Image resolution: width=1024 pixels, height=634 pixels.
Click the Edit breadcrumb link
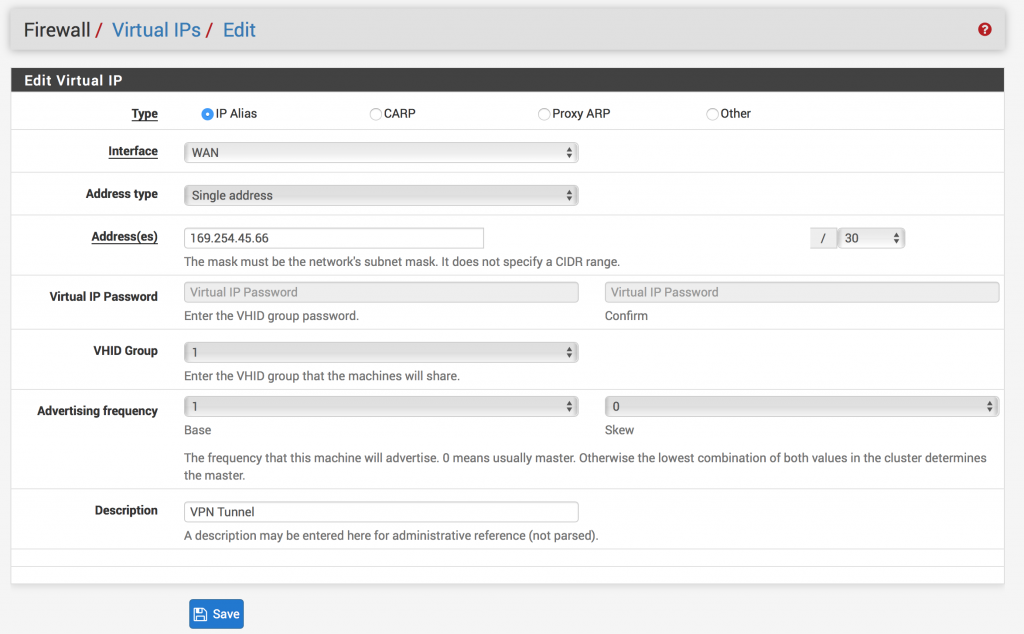tap(239, 30)
